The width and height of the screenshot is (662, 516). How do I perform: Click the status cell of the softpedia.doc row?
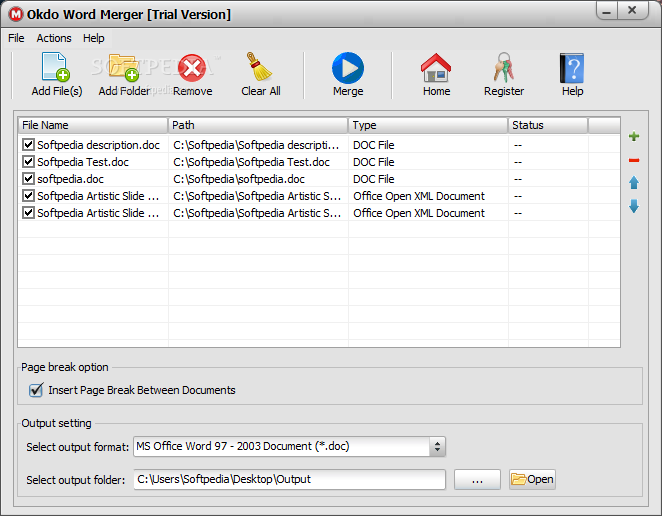click(x=548, y=179)
